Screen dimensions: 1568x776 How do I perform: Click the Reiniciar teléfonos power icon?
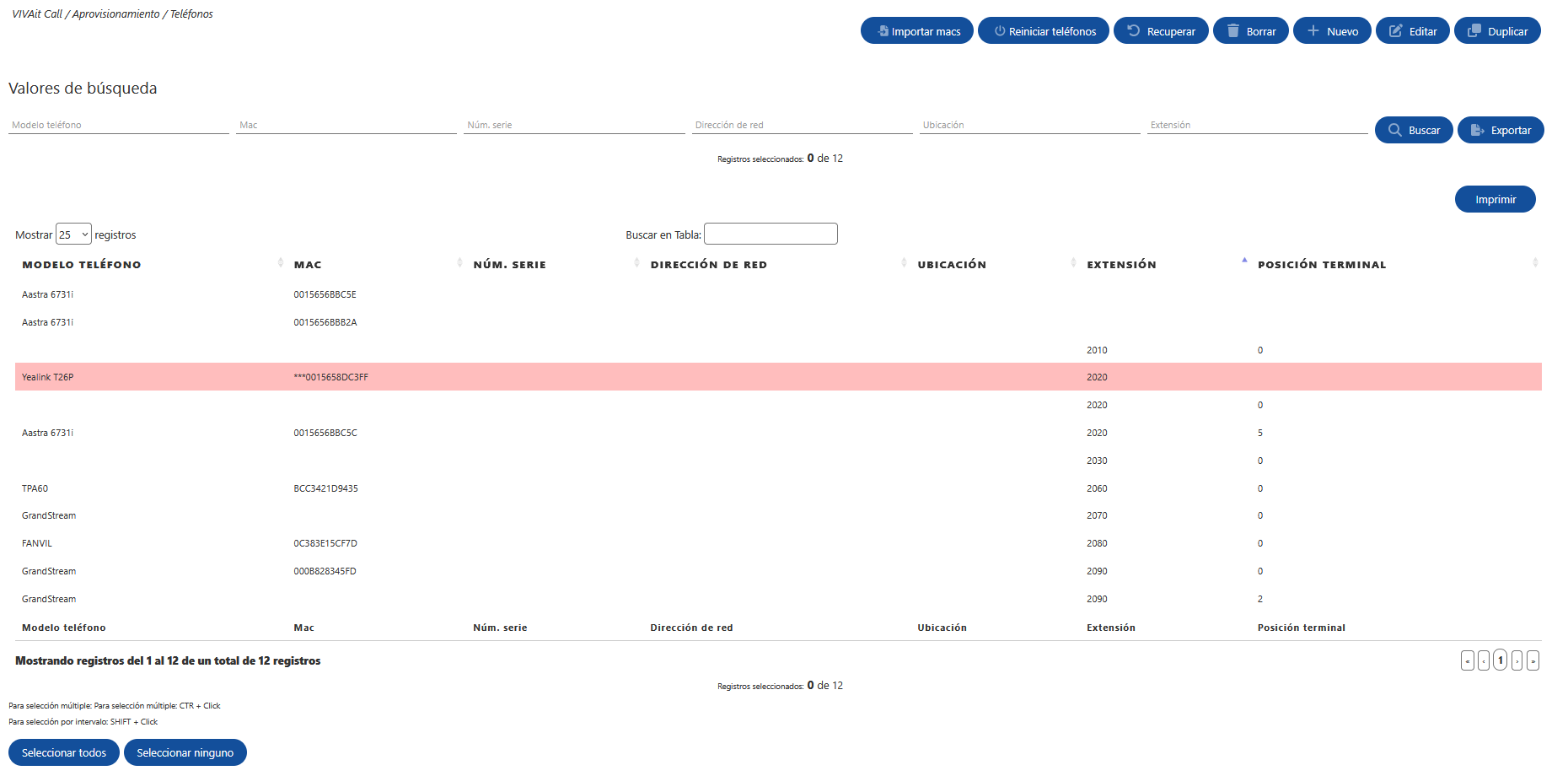point(1000,31)
